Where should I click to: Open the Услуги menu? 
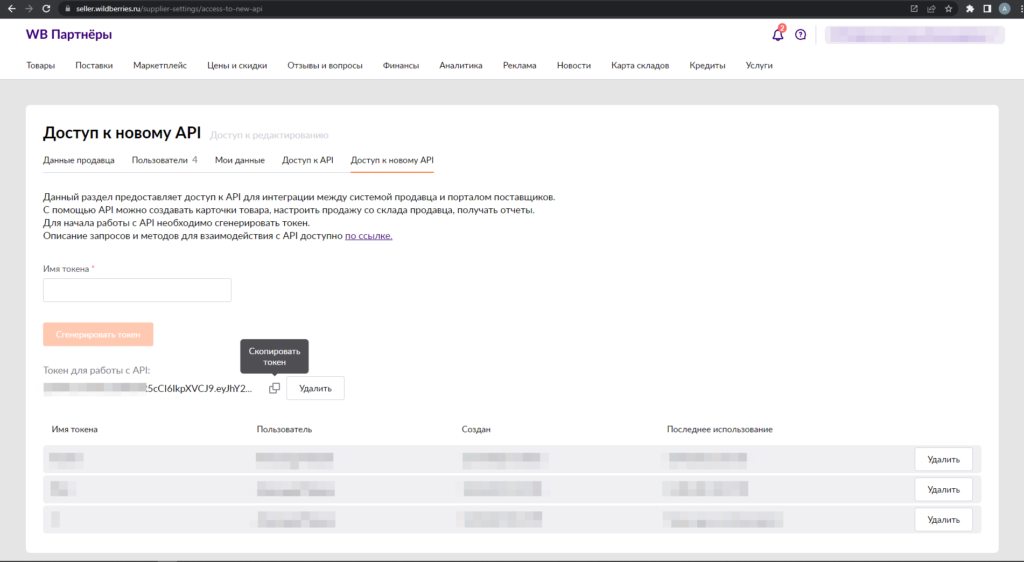(x=759, y=65)
